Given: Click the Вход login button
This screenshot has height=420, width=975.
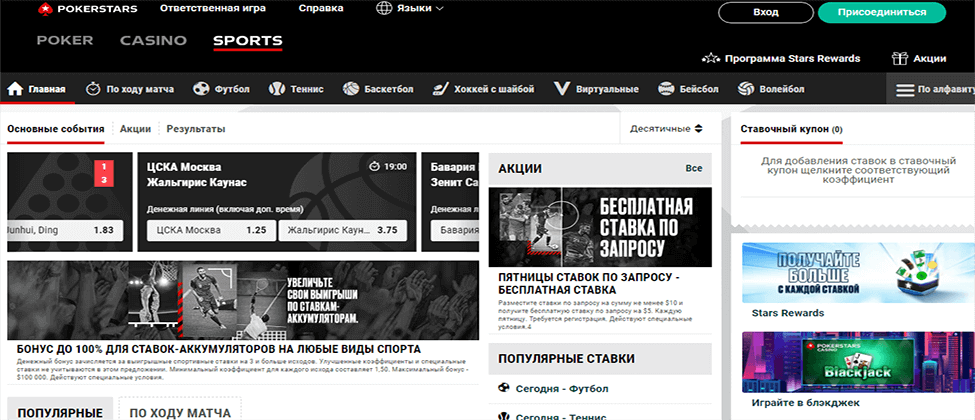Looking at the screenshot, I should click(765, 12).
